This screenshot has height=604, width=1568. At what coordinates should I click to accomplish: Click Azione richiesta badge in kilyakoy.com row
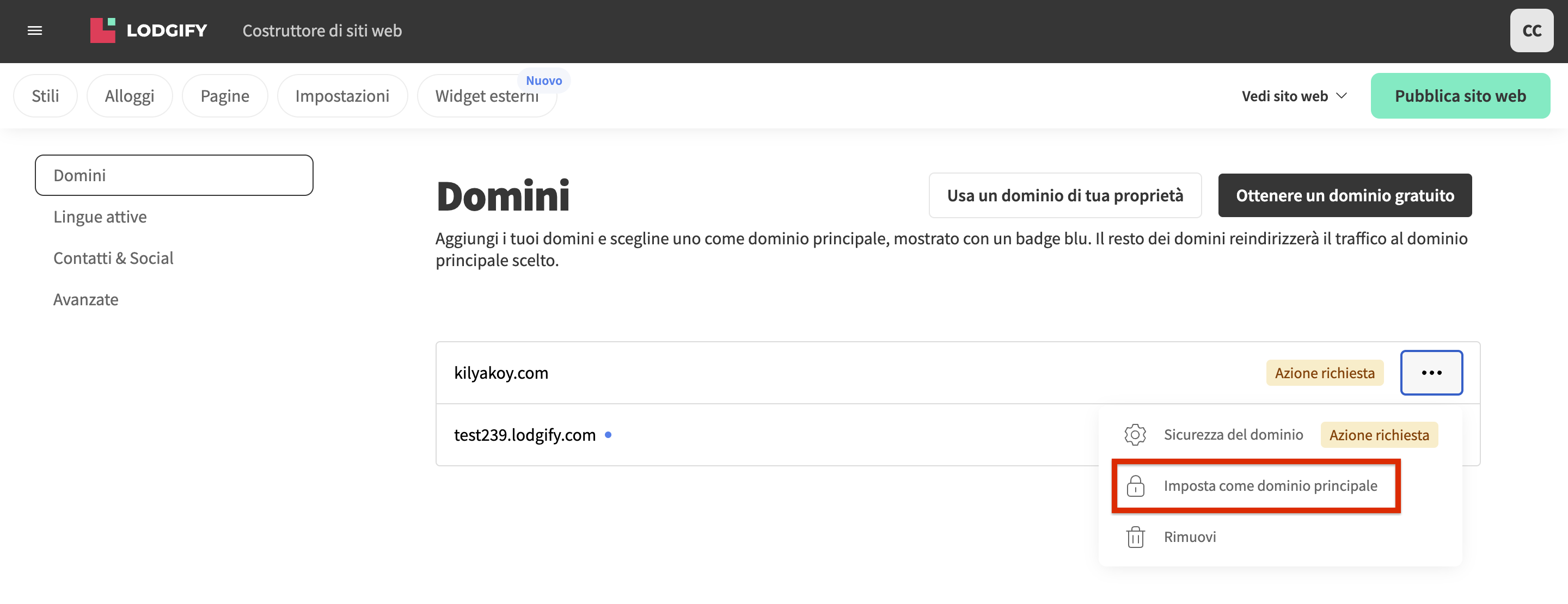[1325, 373]
